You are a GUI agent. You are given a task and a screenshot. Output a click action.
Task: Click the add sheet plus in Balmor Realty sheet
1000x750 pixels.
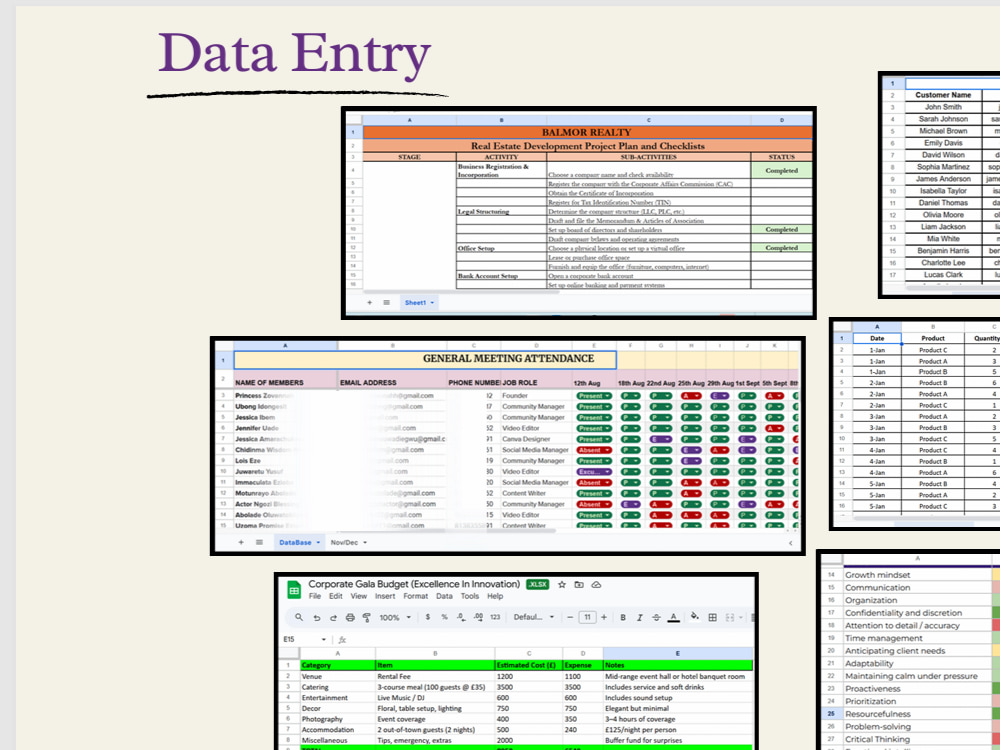pyautogui.click(x=369, y=302)
